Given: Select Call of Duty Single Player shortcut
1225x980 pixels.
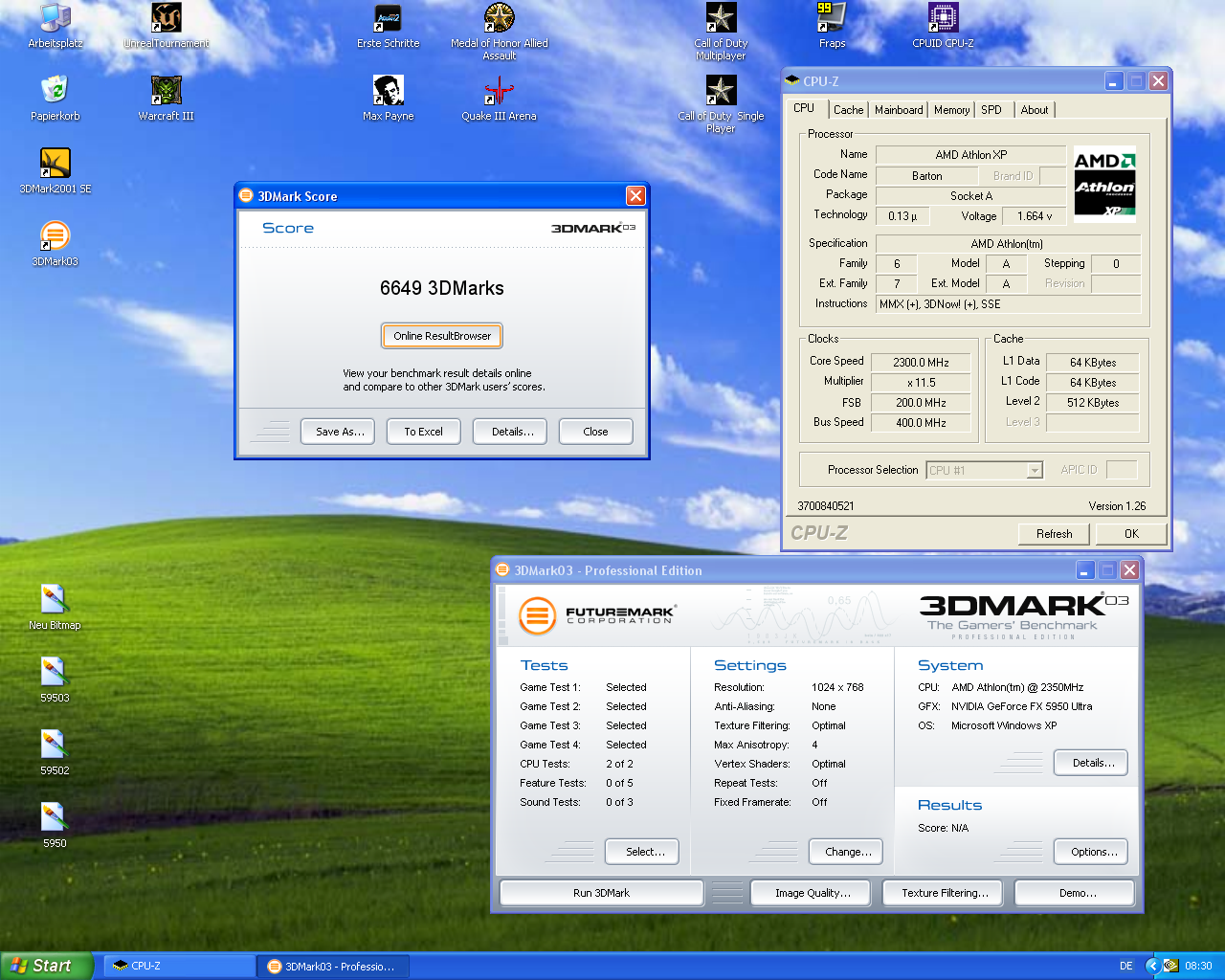Looking at the screenshot, I should click(721, 104).
